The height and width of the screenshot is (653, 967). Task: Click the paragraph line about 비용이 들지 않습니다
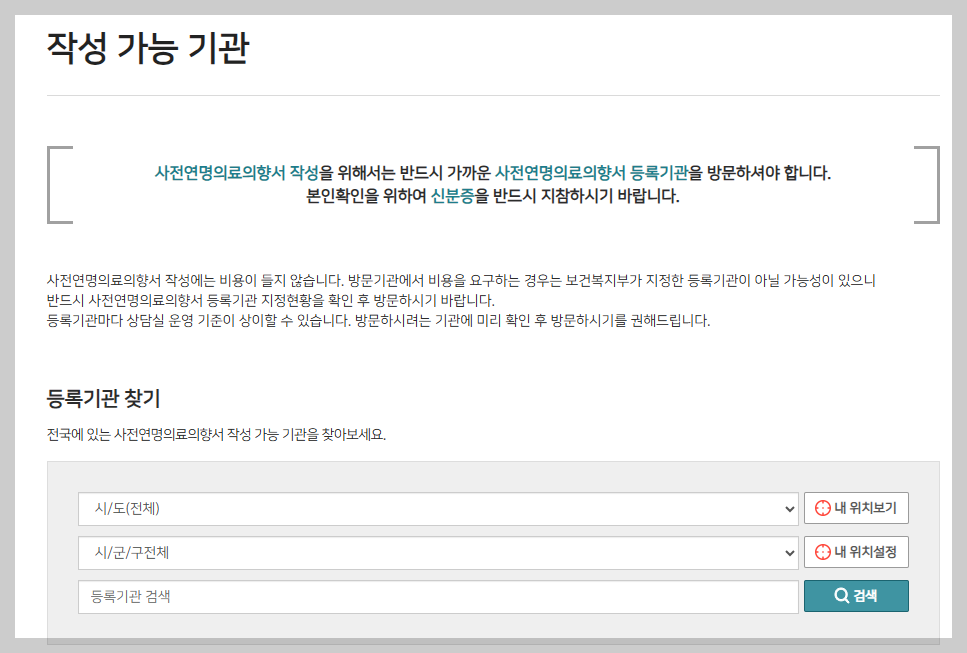click(461, 281)
